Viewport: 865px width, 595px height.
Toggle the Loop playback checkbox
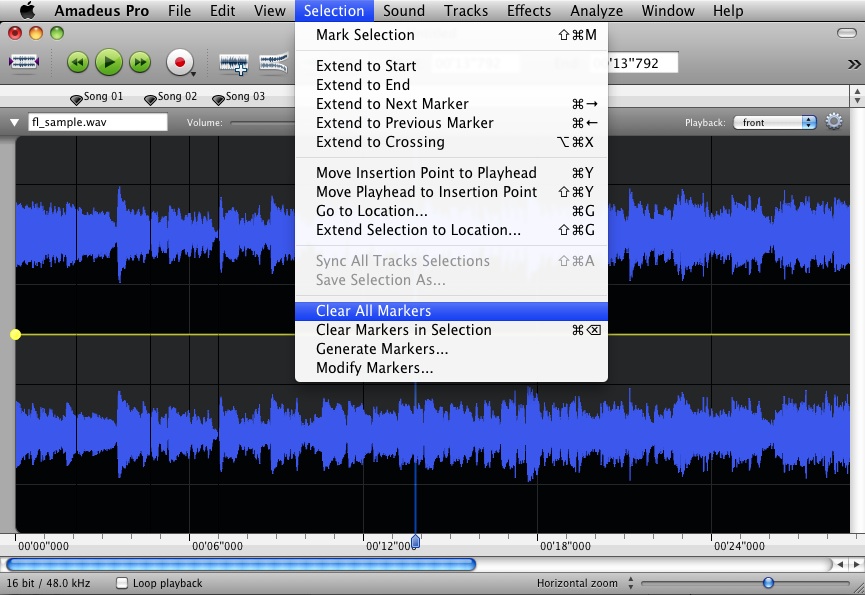(x=122, y=583)
